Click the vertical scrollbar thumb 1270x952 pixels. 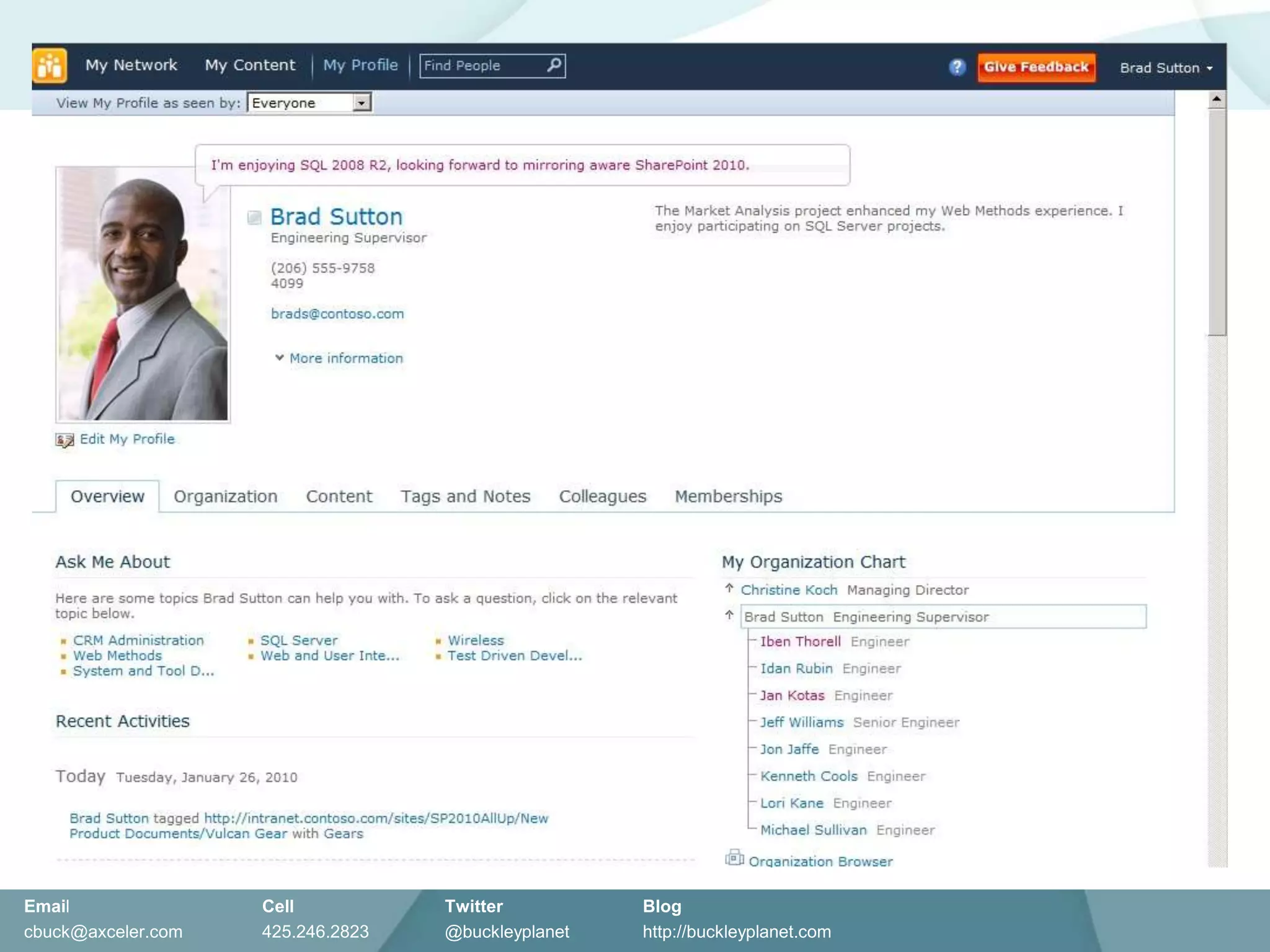1217,223
